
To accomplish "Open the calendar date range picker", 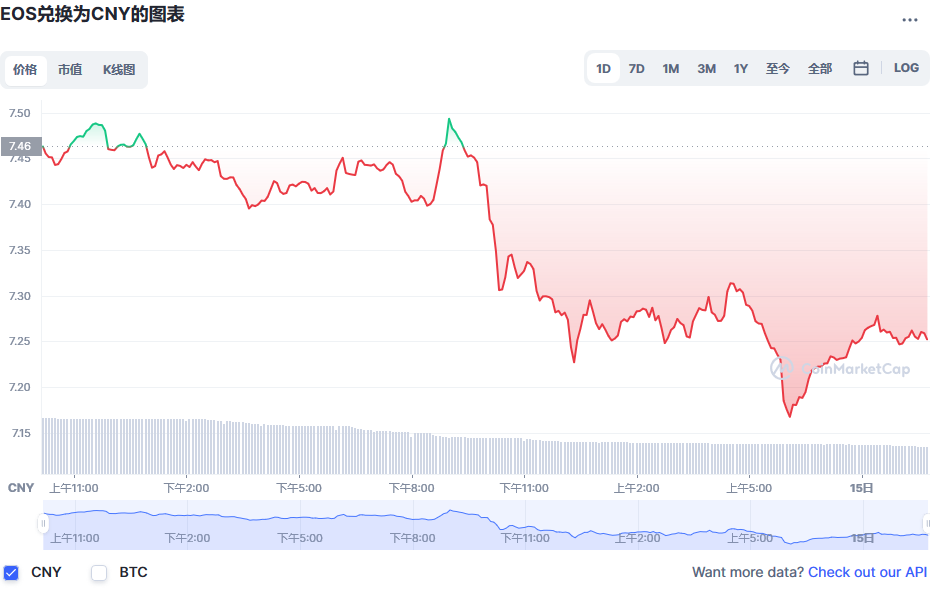I will (x=861, y=68).
